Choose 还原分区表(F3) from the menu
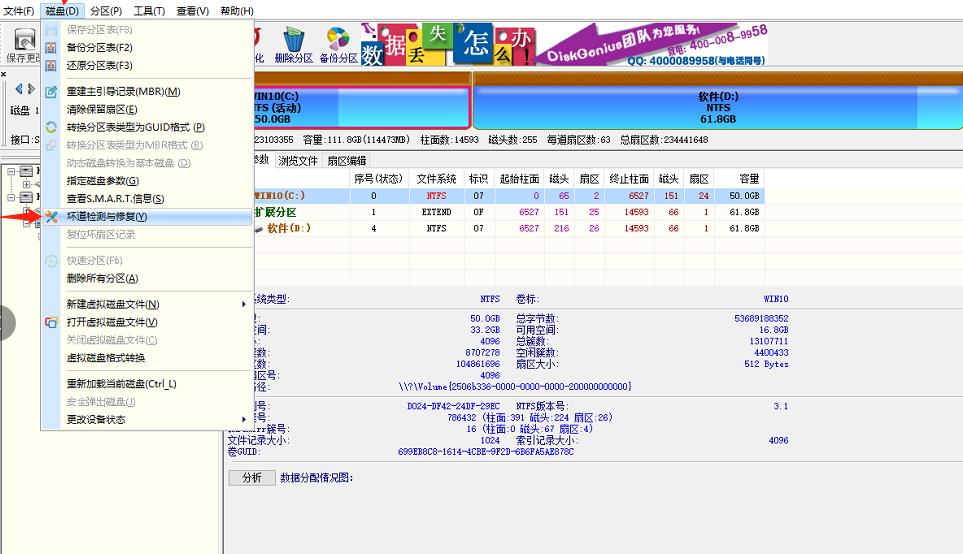Viewport: 963px width, 554px height. 147,65
